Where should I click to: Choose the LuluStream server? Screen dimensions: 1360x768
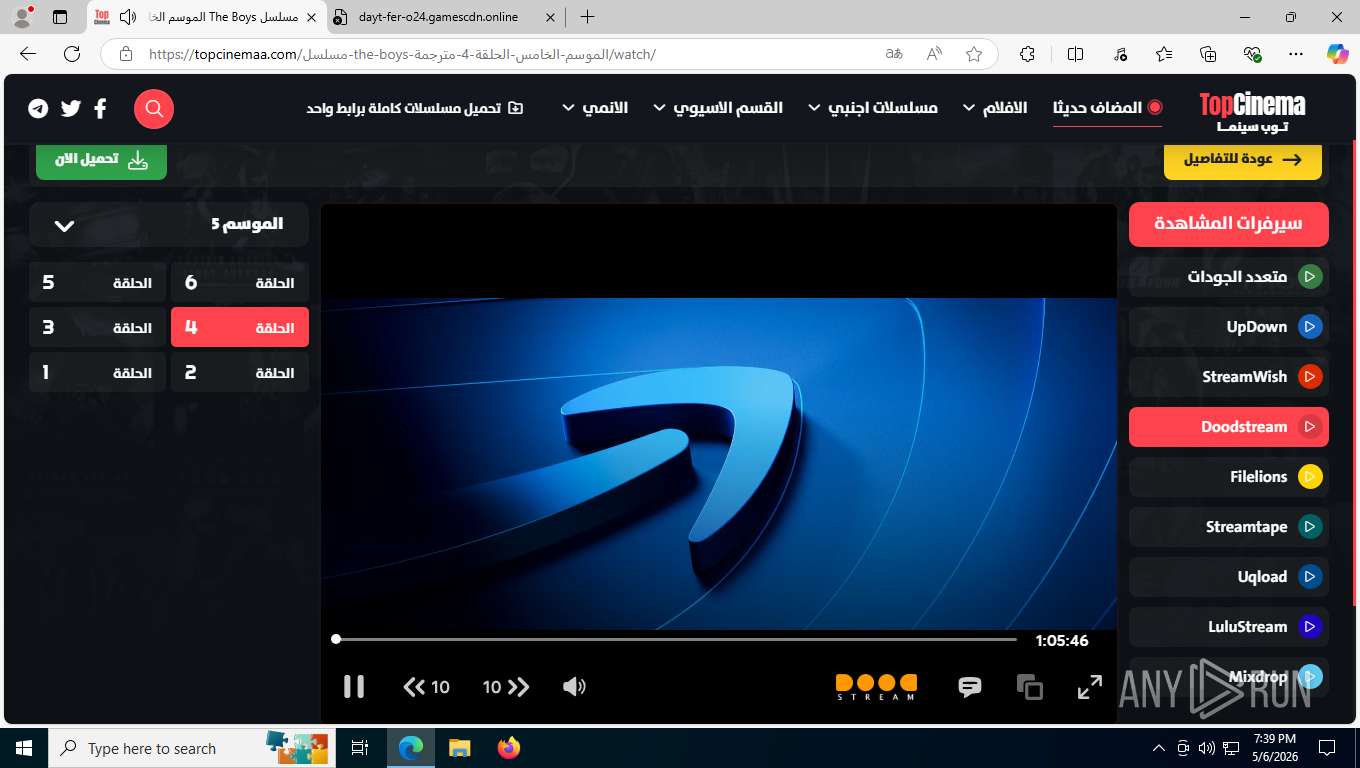1229,626
